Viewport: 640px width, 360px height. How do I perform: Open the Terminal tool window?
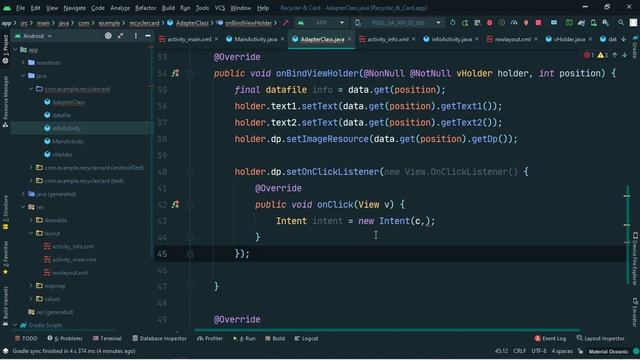pyautogui.click(x=107, y=338)
